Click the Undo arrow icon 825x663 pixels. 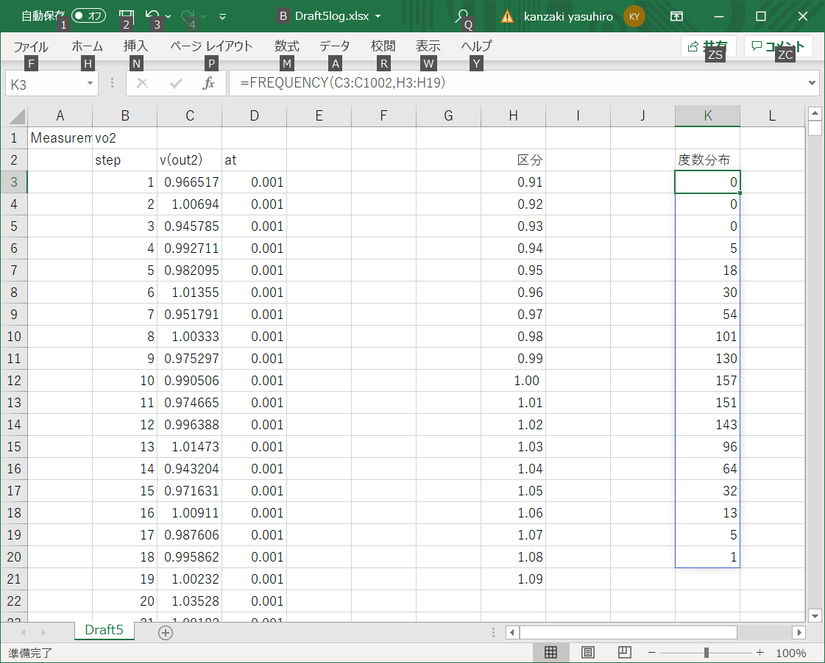tap(152, 16)
